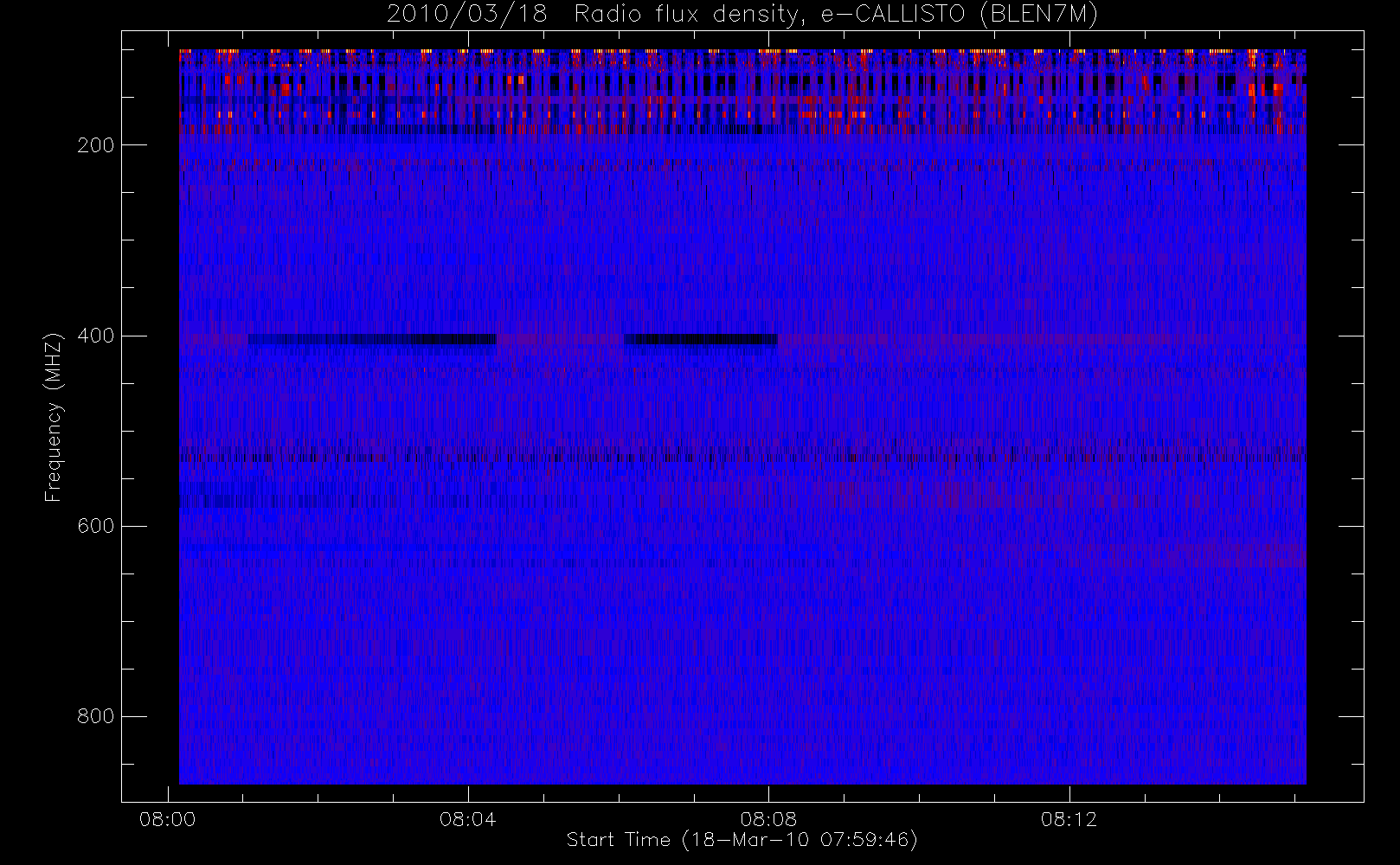Click the '08:00' time axis label
Screen dimensions: 1400x865
pos(167,819)
